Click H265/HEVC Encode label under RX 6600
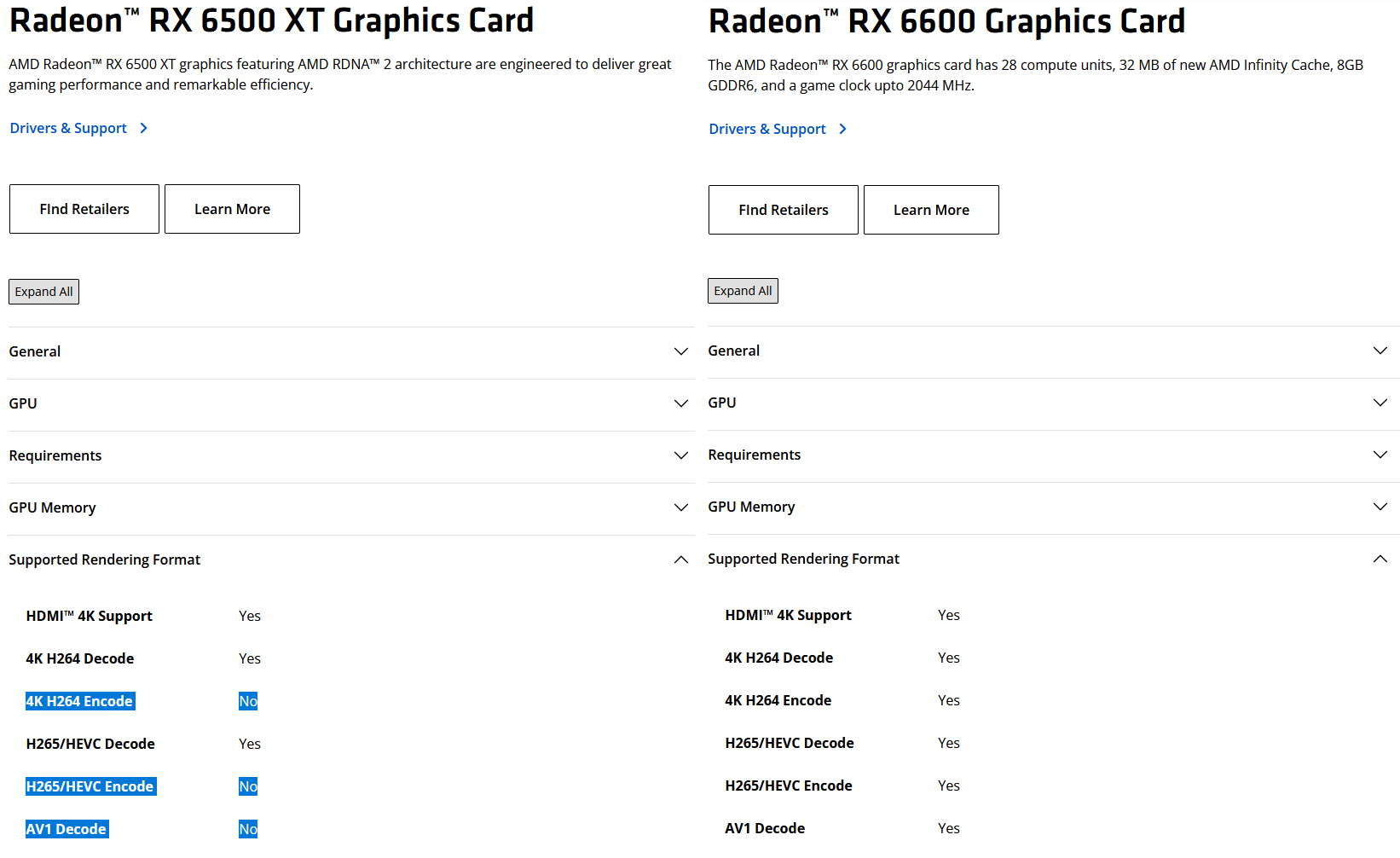The image size is (1400, 858). tap(789, 786)
